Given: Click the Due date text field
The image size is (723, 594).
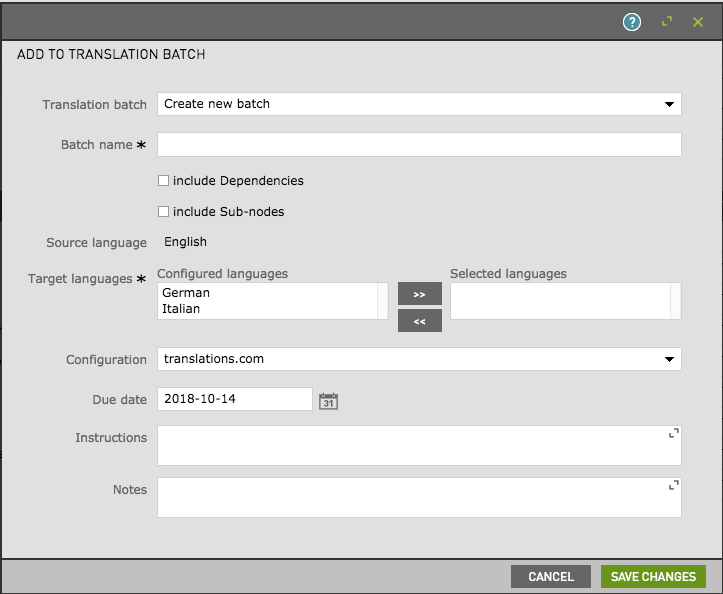Looking at the screenshot, I should click(235, 399).
